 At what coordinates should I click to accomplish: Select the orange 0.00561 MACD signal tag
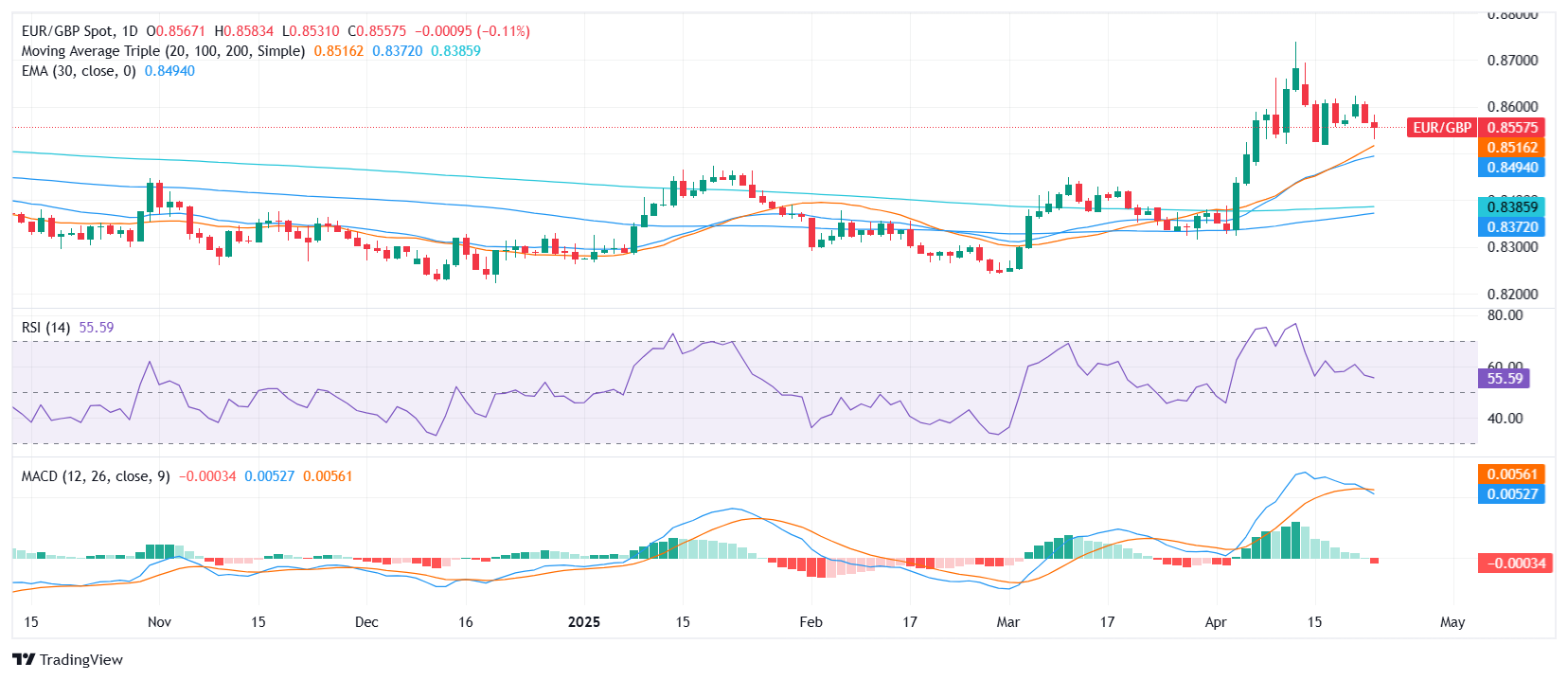1512,474
